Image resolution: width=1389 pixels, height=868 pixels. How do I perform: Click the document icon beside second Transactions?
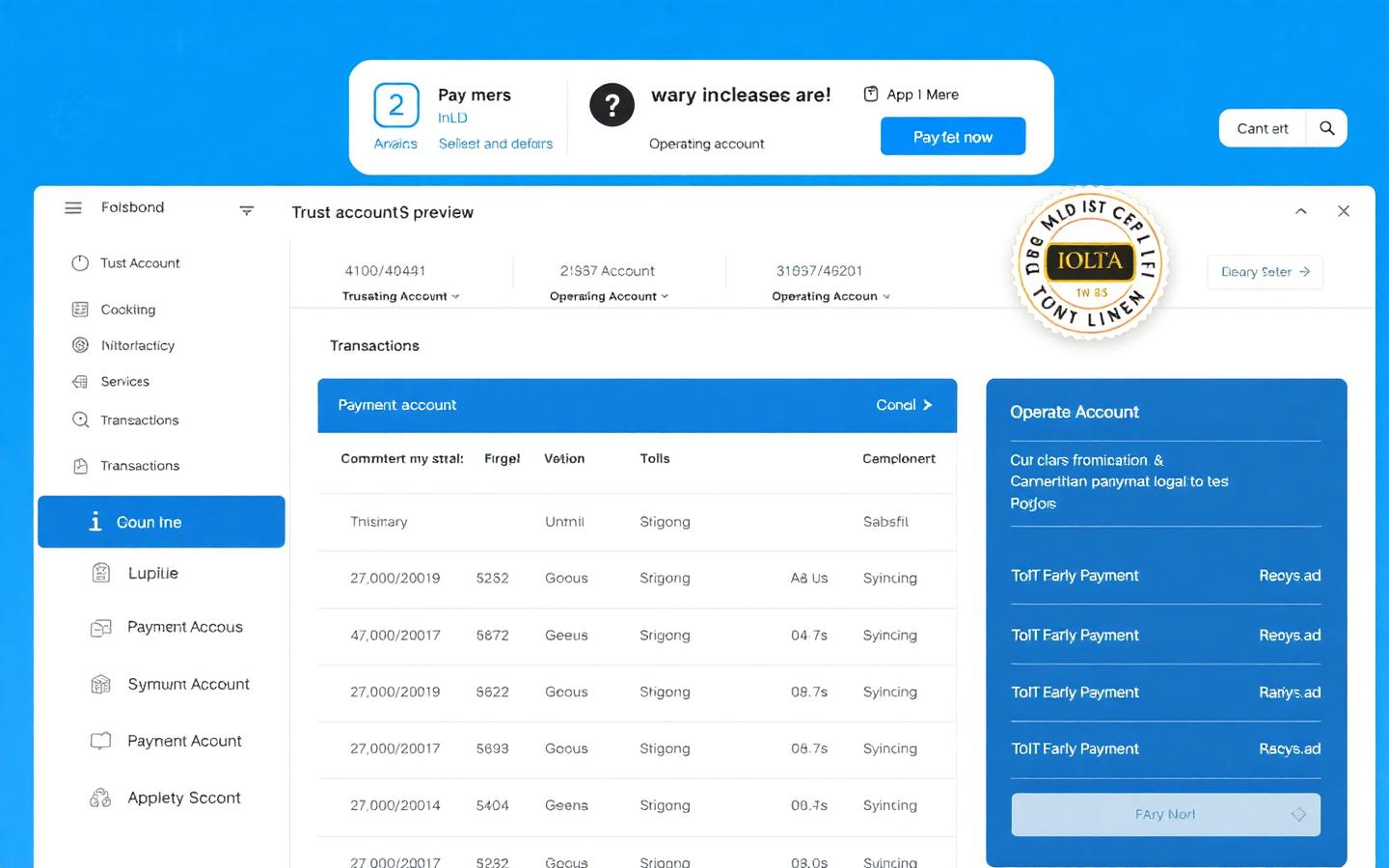pos(81,466)
